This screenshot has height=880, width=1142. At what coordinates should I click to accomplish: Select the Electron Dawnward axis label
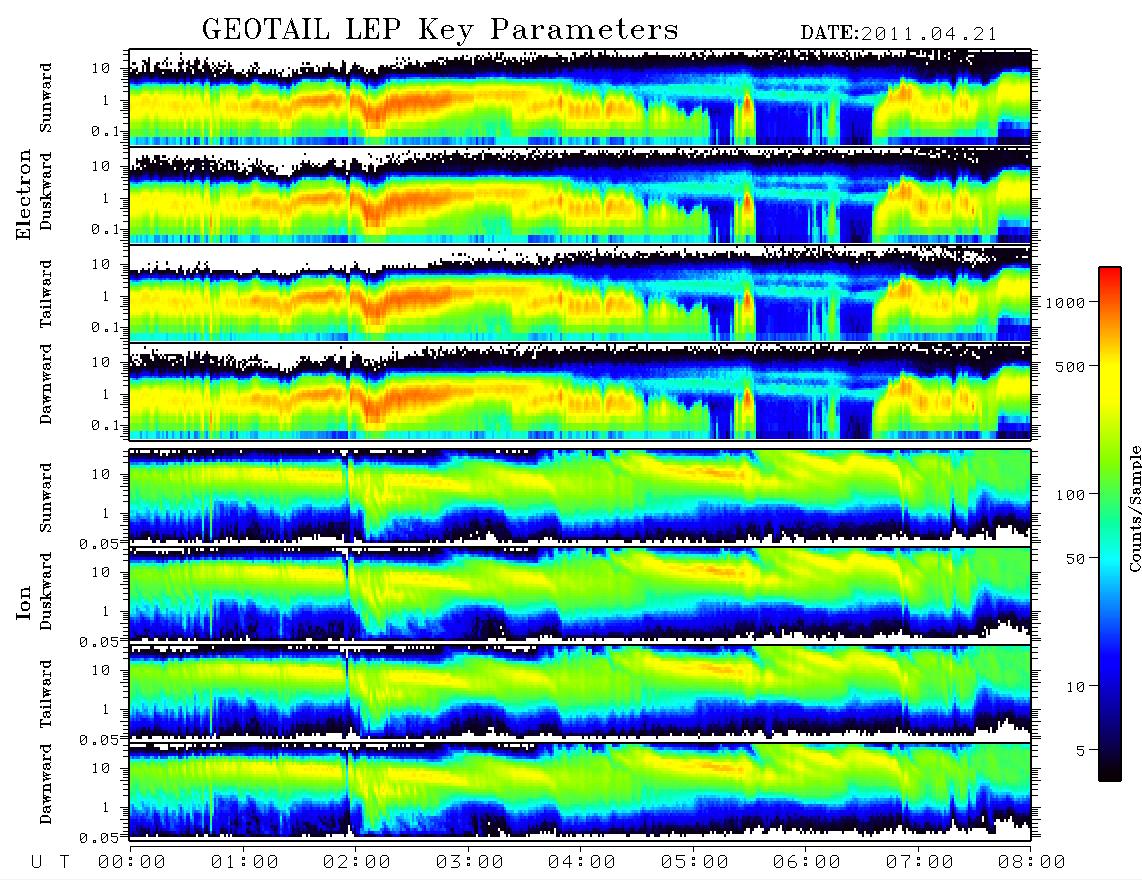(x=46, y=385)
